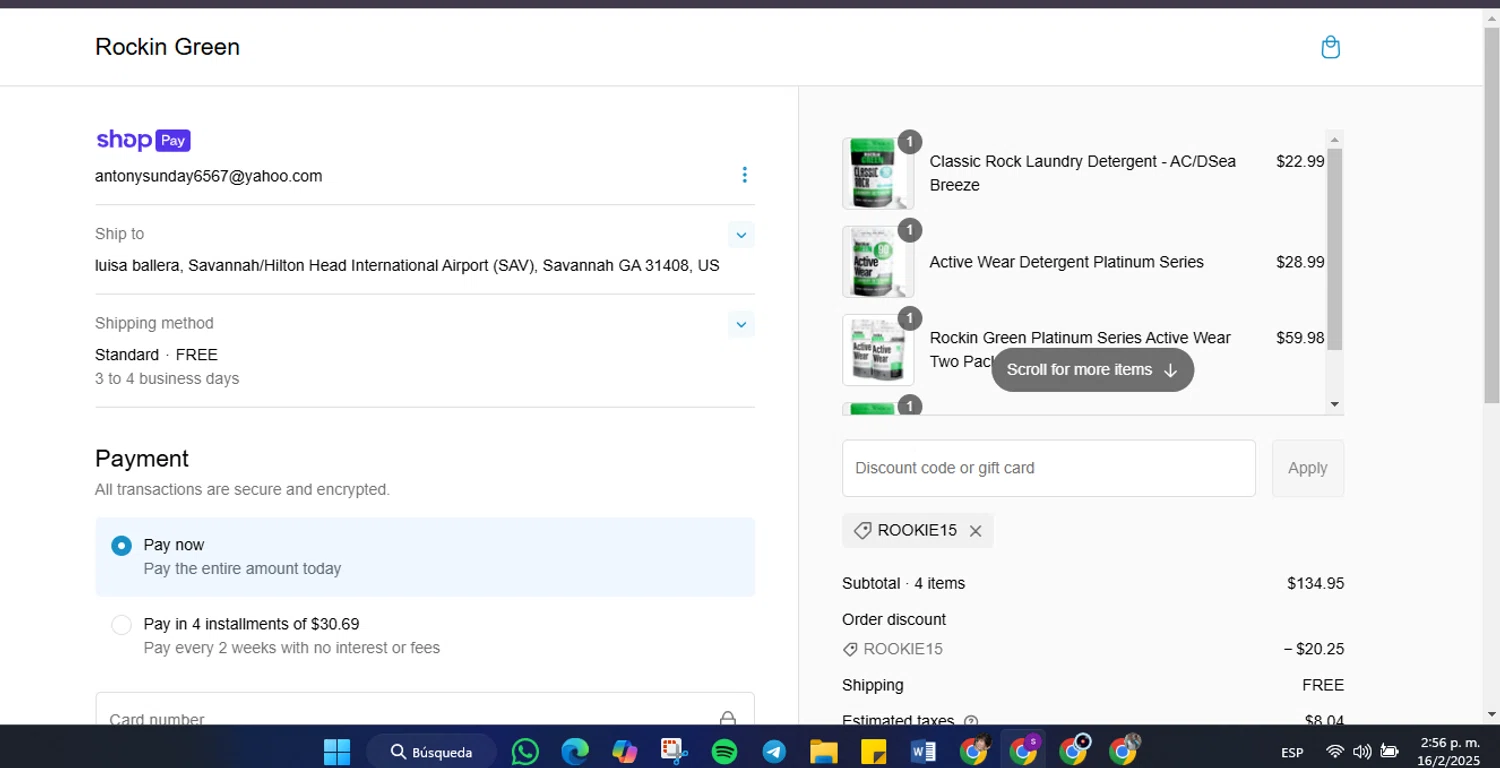Click the subtotal amount $134.95
Screen dimensions: 1500x768
coord(1315,583)
